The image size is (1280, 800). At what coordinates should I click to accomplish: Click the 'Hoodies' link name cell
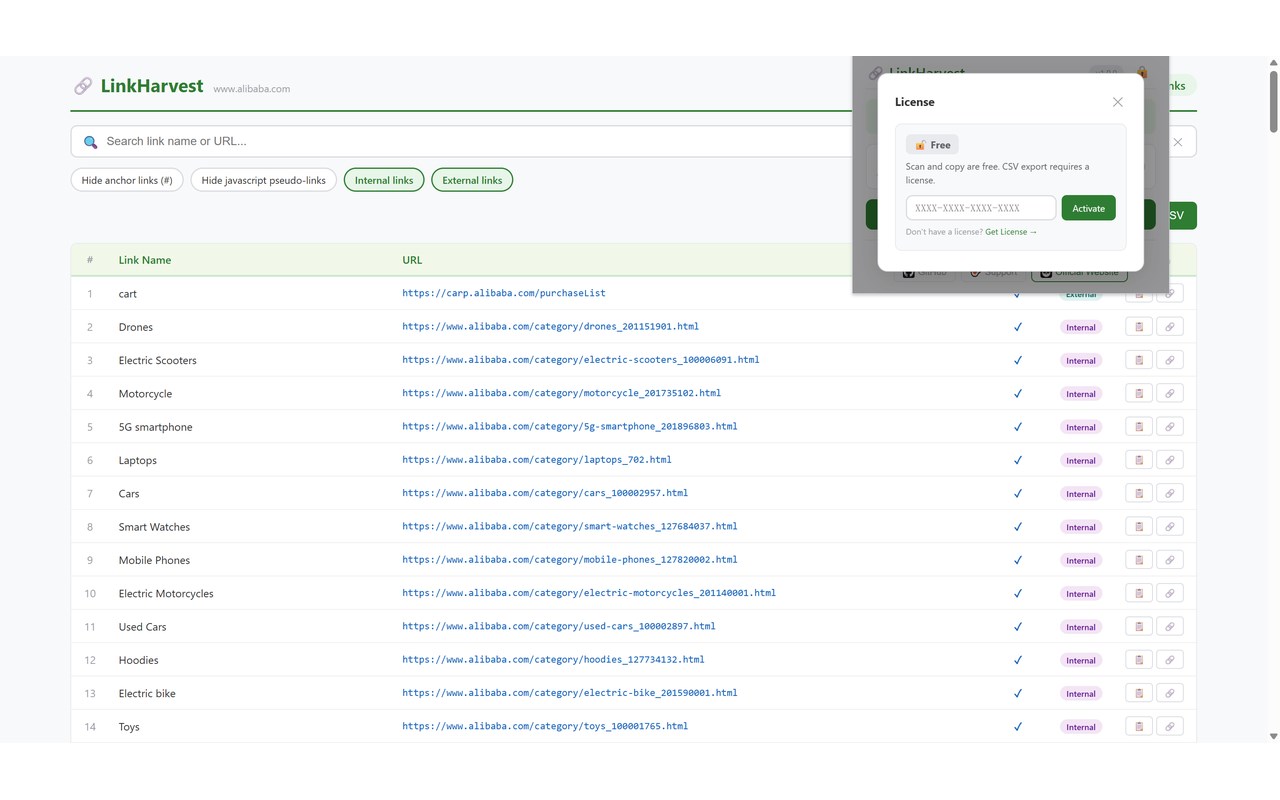coord(139,660)
